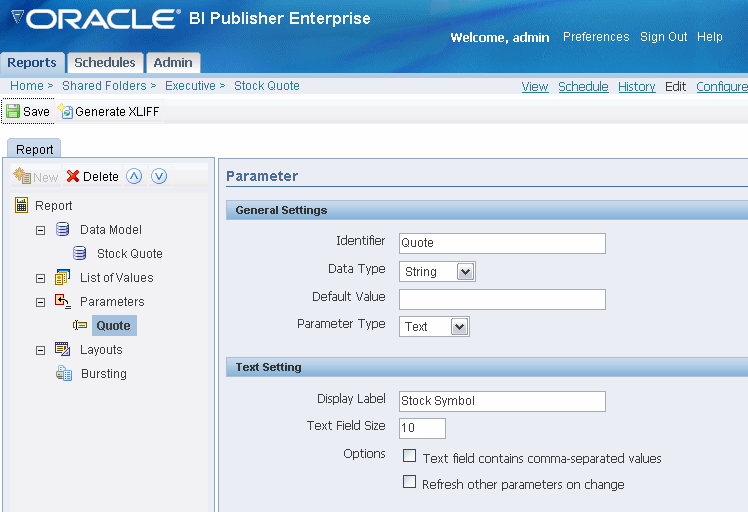Collapse the Data Model tree node
This screenshot has height=512, width=748.
tap(41, 230)
